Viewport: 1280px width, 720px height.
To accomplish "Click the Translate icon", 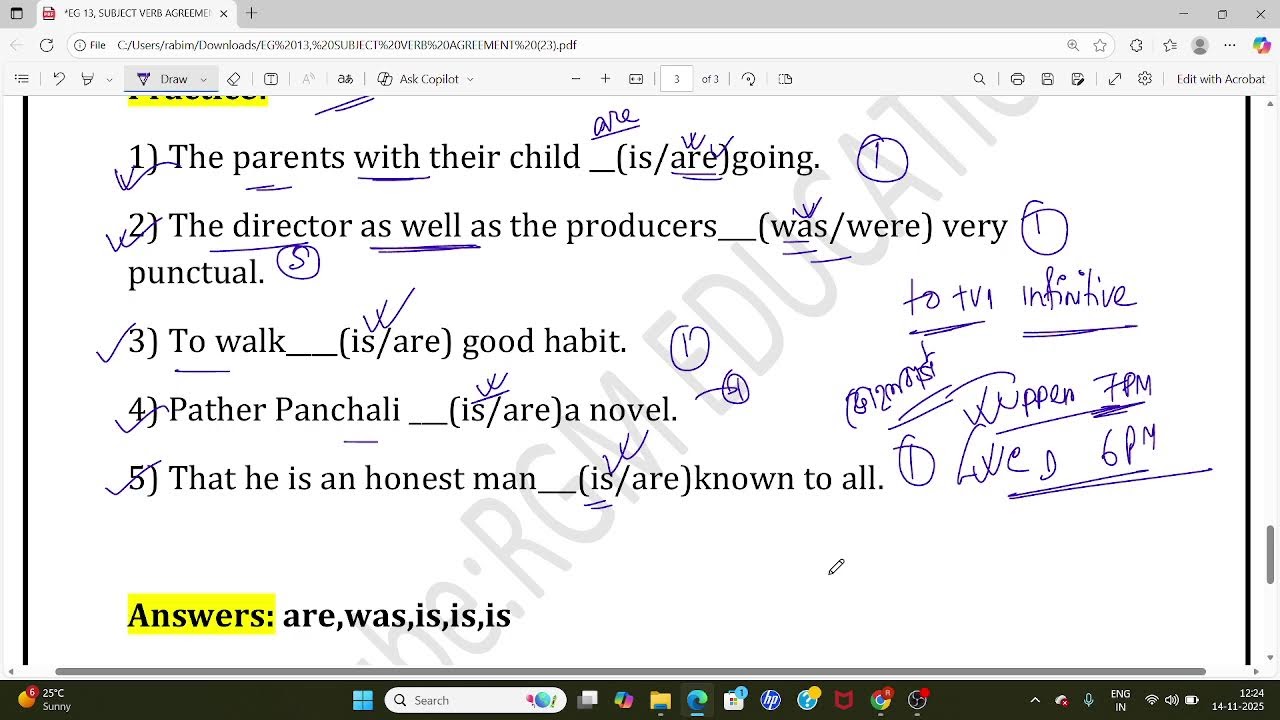I will pos(345,79).
